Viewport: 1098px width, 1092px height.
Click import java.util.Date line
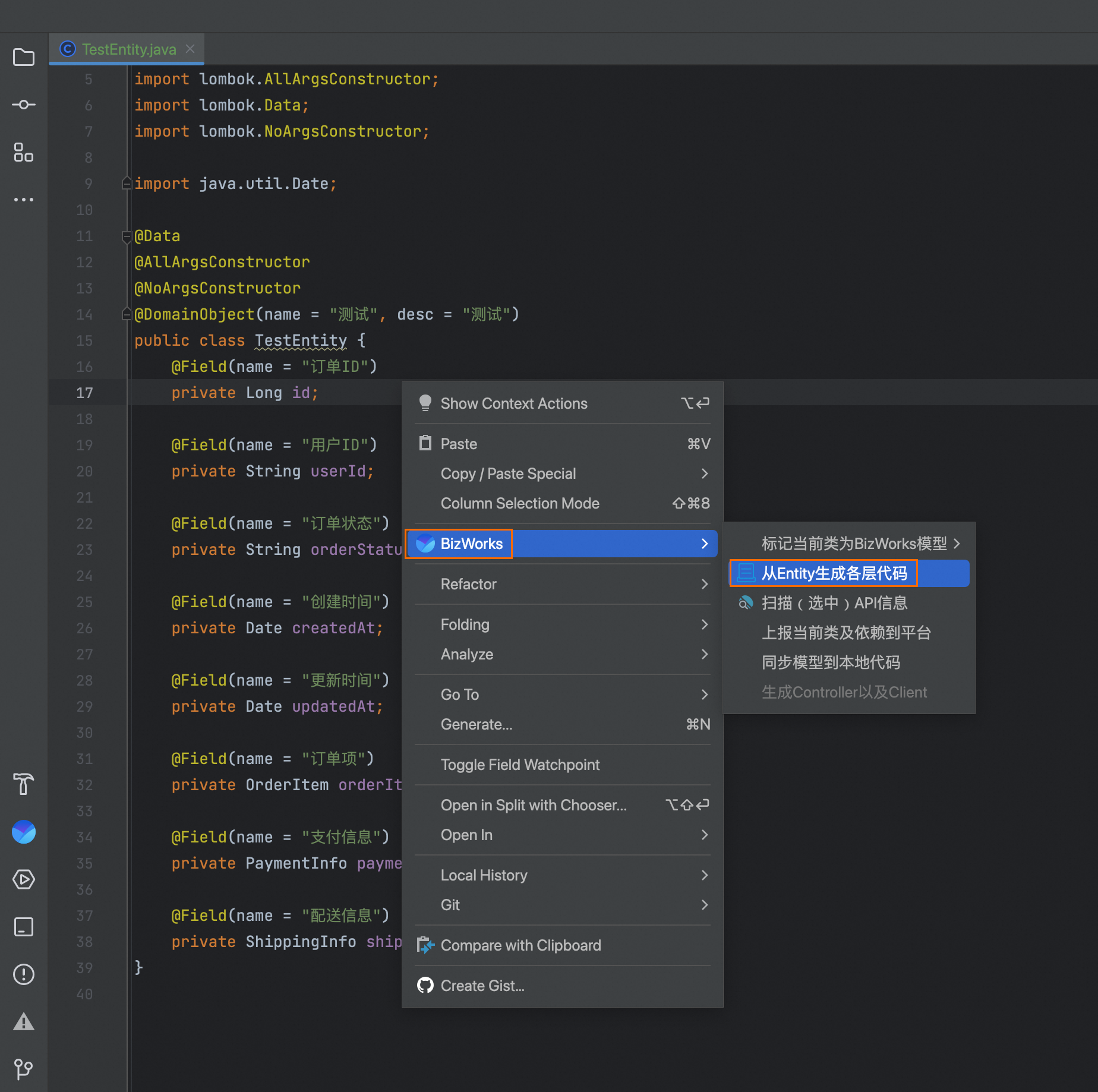(235, 183)
